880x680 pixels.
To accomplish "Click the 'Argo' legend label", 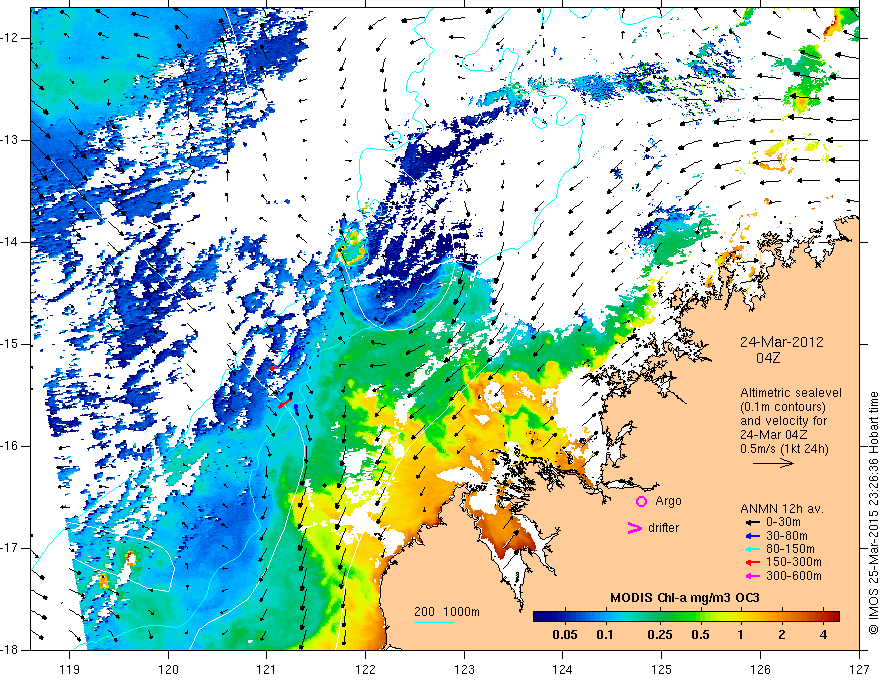I will point(668,502).
